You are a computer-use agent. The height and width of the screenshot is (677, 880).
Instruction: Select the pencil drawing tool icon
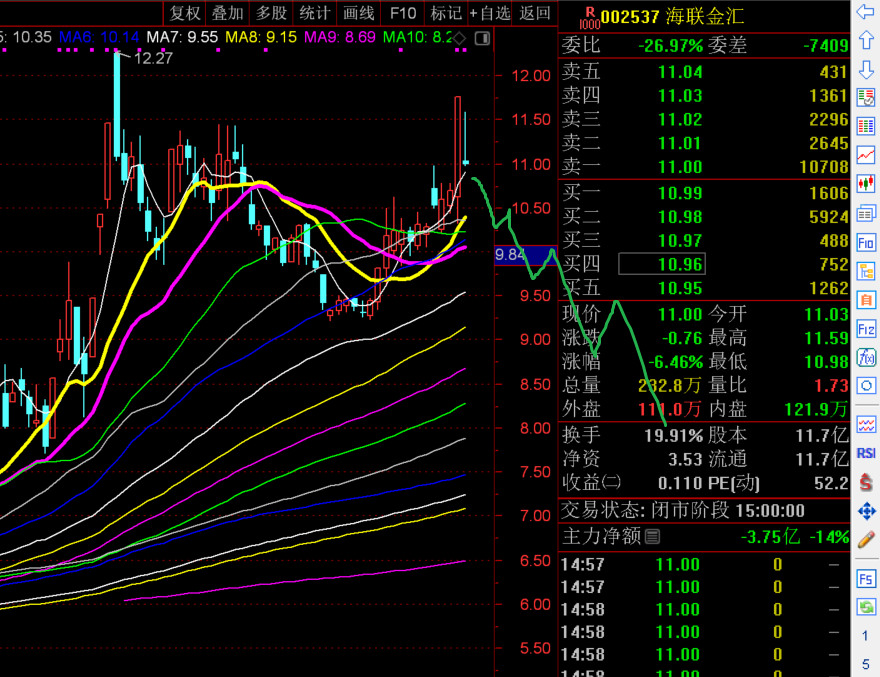[x=866, y=540]
